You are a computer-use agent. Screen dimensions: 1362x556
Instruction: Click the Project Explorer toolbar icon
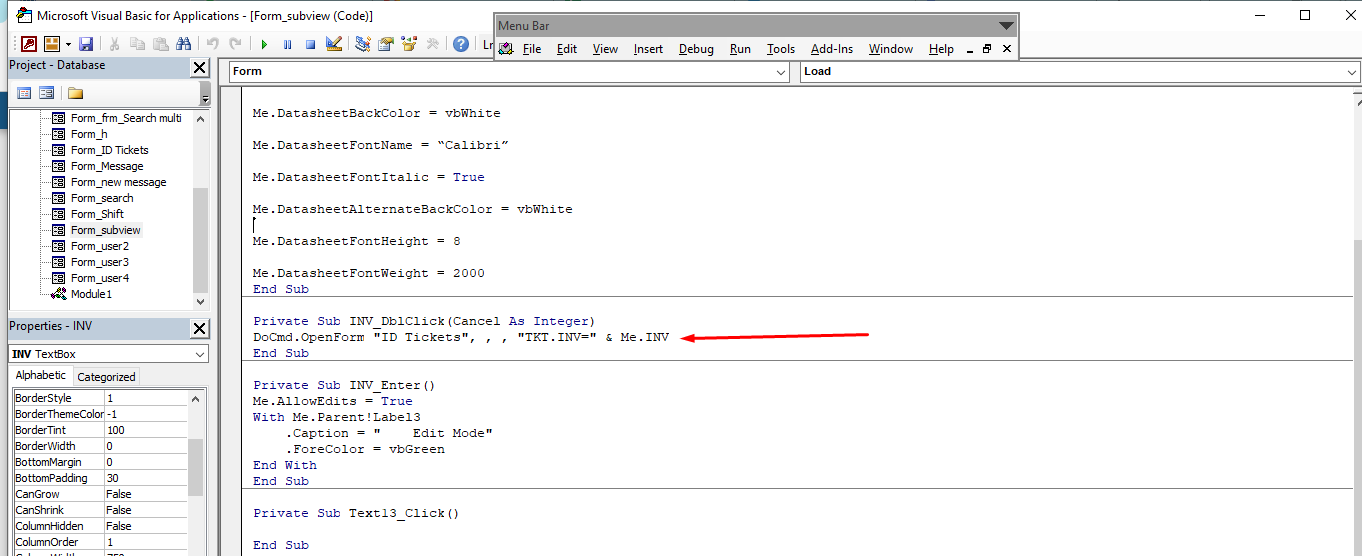tap(362, 44)
